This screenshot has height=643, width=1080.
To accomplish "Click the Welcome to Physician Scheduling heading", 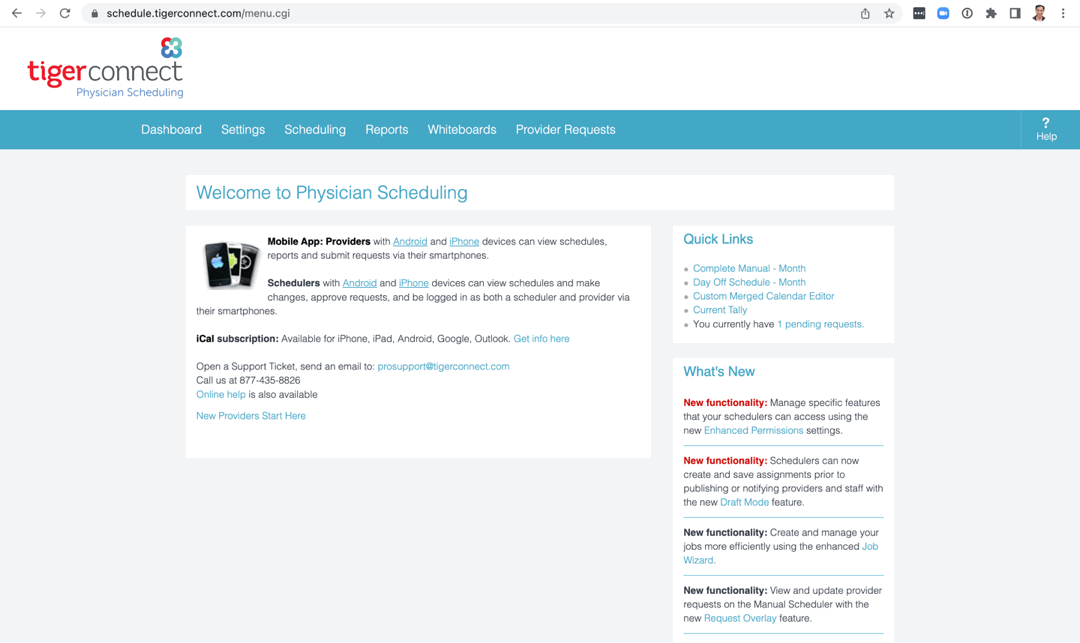I will tap(332, 193).
